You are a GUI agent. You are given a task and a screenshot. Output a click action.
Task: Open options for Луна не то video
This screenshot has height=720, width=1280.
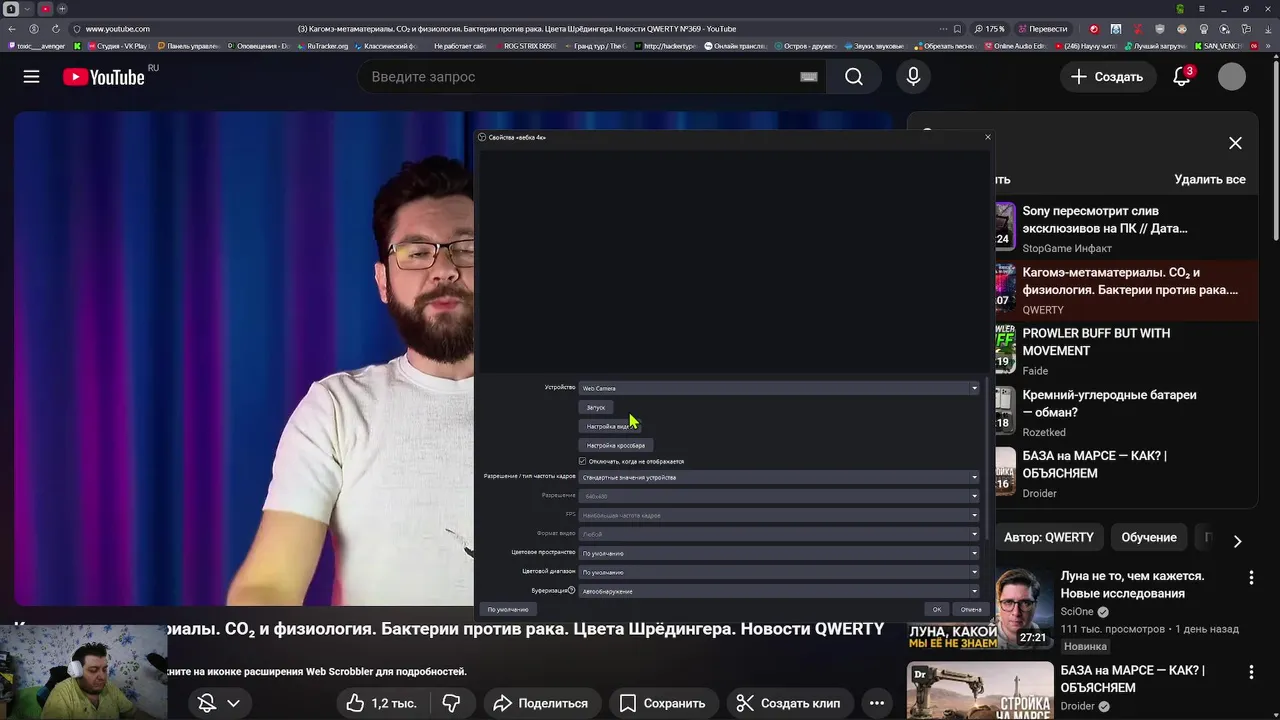click(1251, 578)
